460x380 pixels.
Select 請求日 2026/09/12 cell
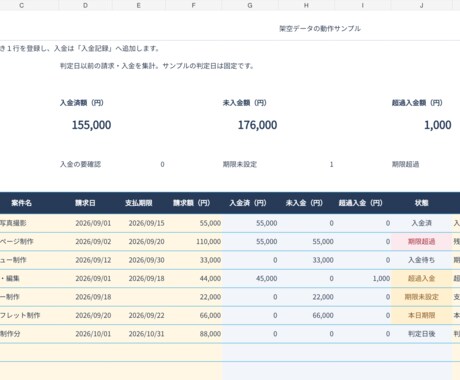pos(85,260)
